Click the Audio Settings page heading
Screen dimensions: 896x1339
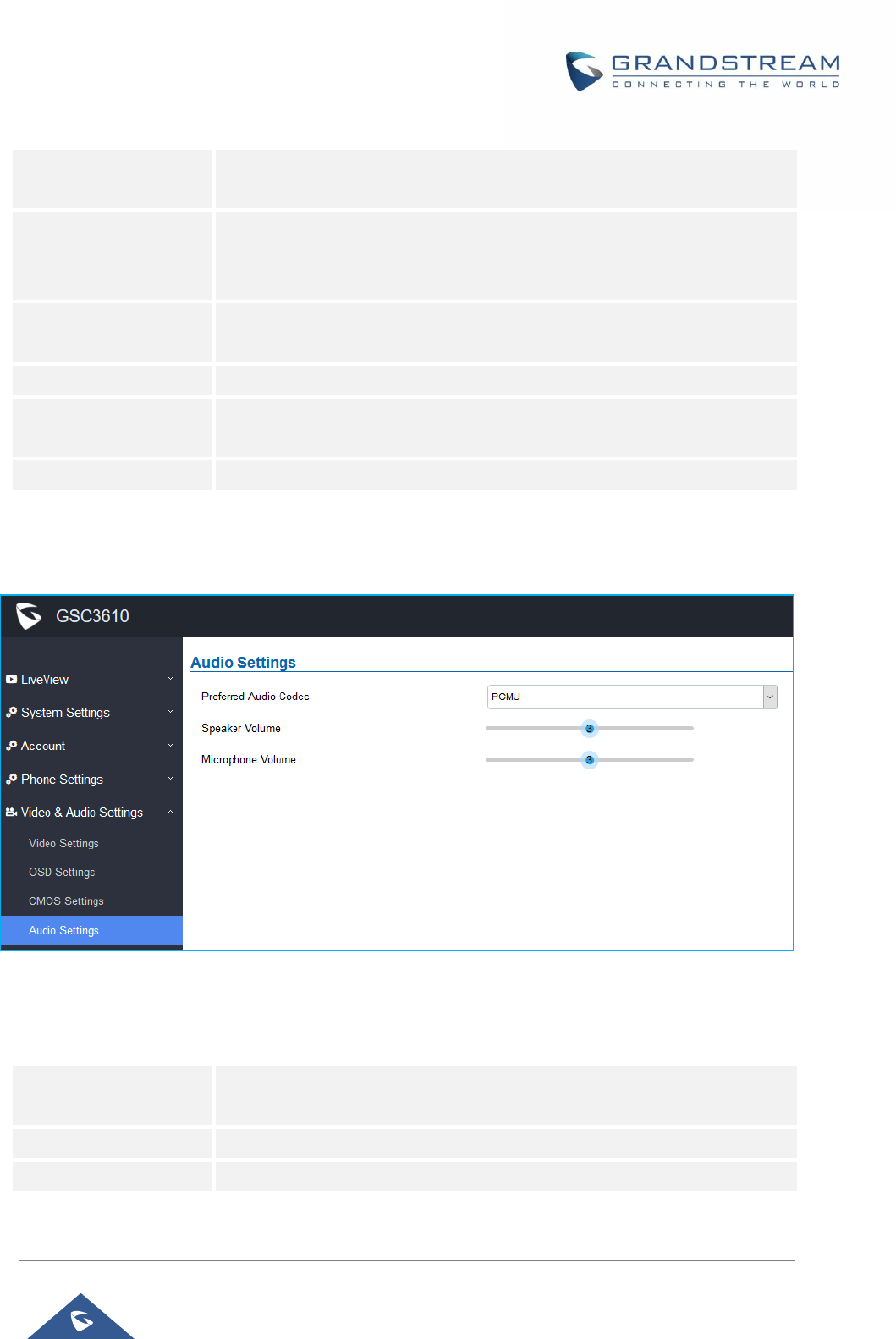coord(243,663)
